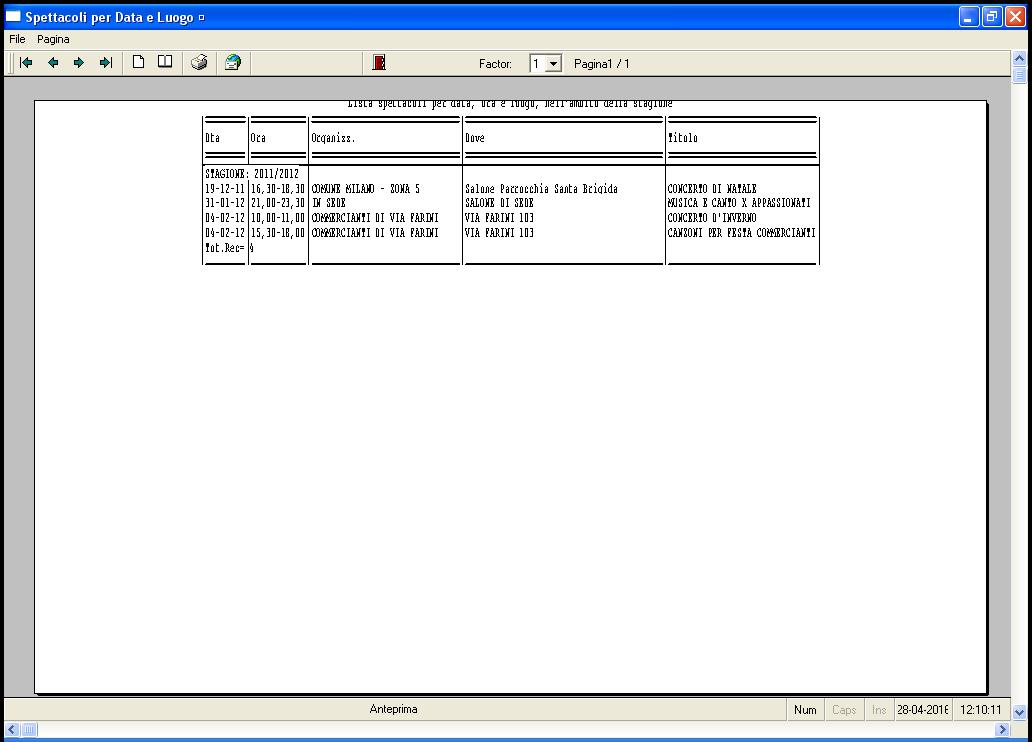Image resolution: width=1032 pixels, height=742 pixels.
Task: Open the File menu
Action: tap(17, 40)
